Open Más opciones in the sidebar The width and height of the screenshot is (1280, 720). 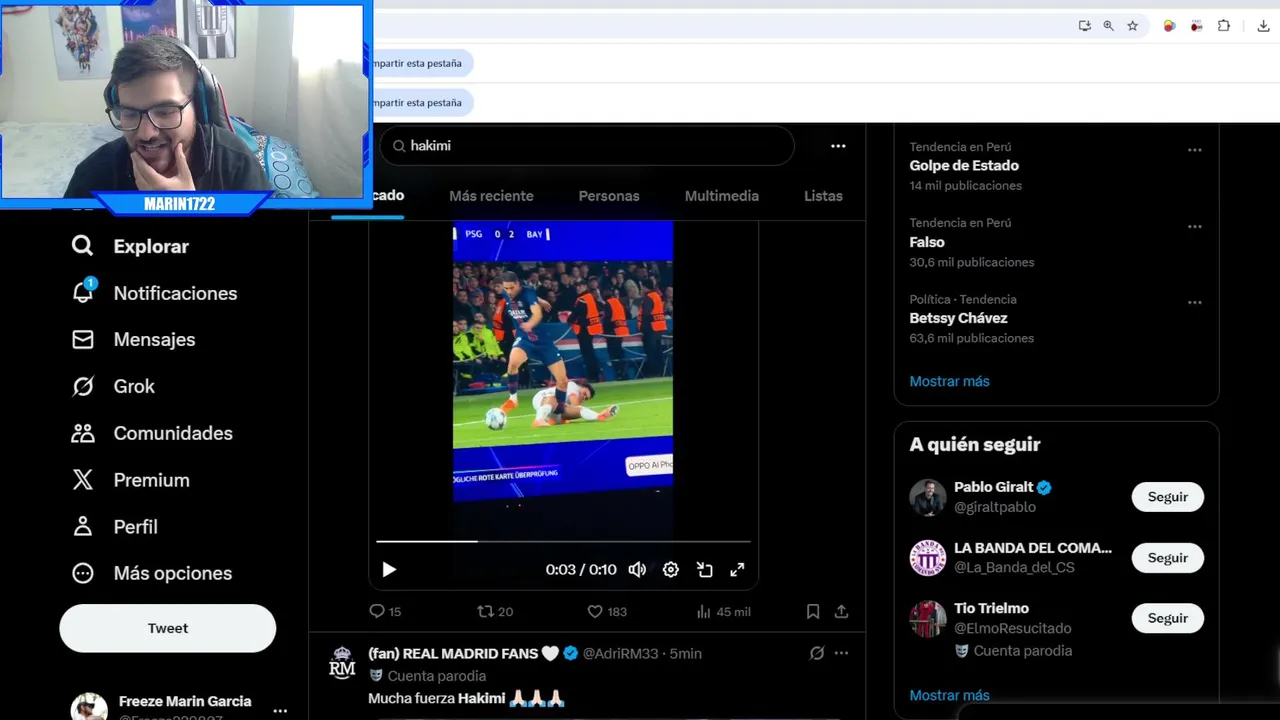pyautogui.click(x=152, y=573)
